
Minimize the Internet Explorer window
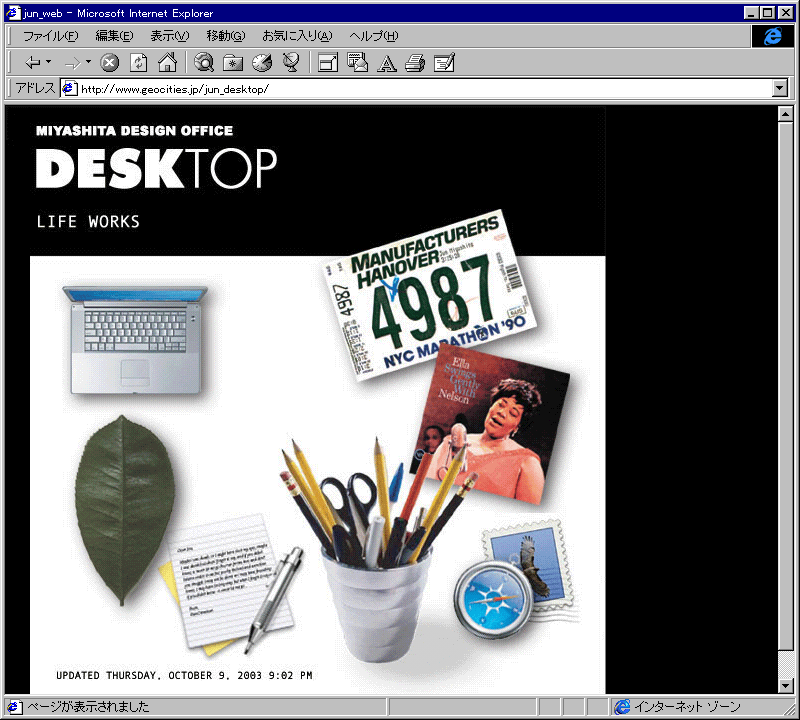point(751,13)
